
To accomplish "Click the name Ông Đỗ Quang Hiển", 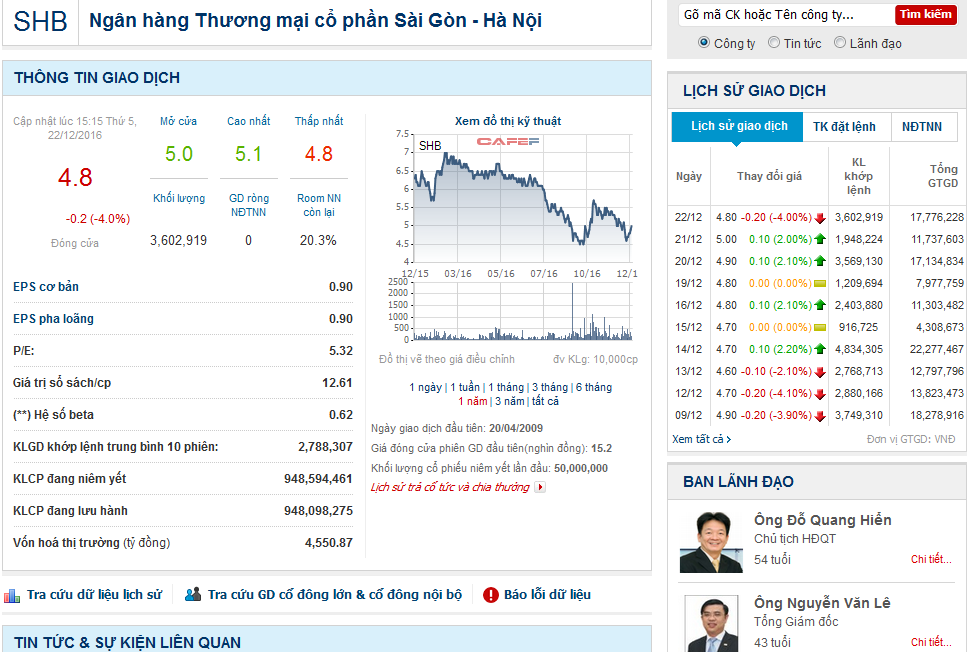I will 823,520.
